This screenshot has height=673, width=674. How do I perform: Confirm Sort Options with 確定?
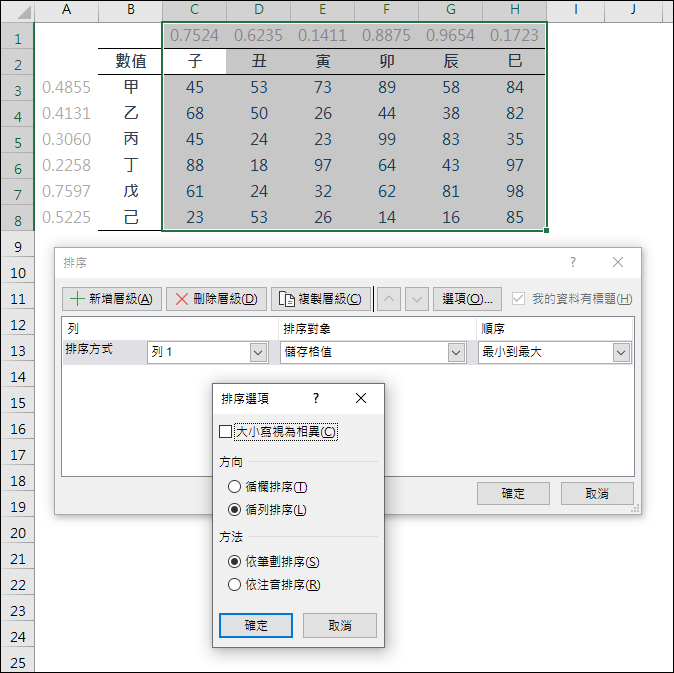[x=256, y=625]
